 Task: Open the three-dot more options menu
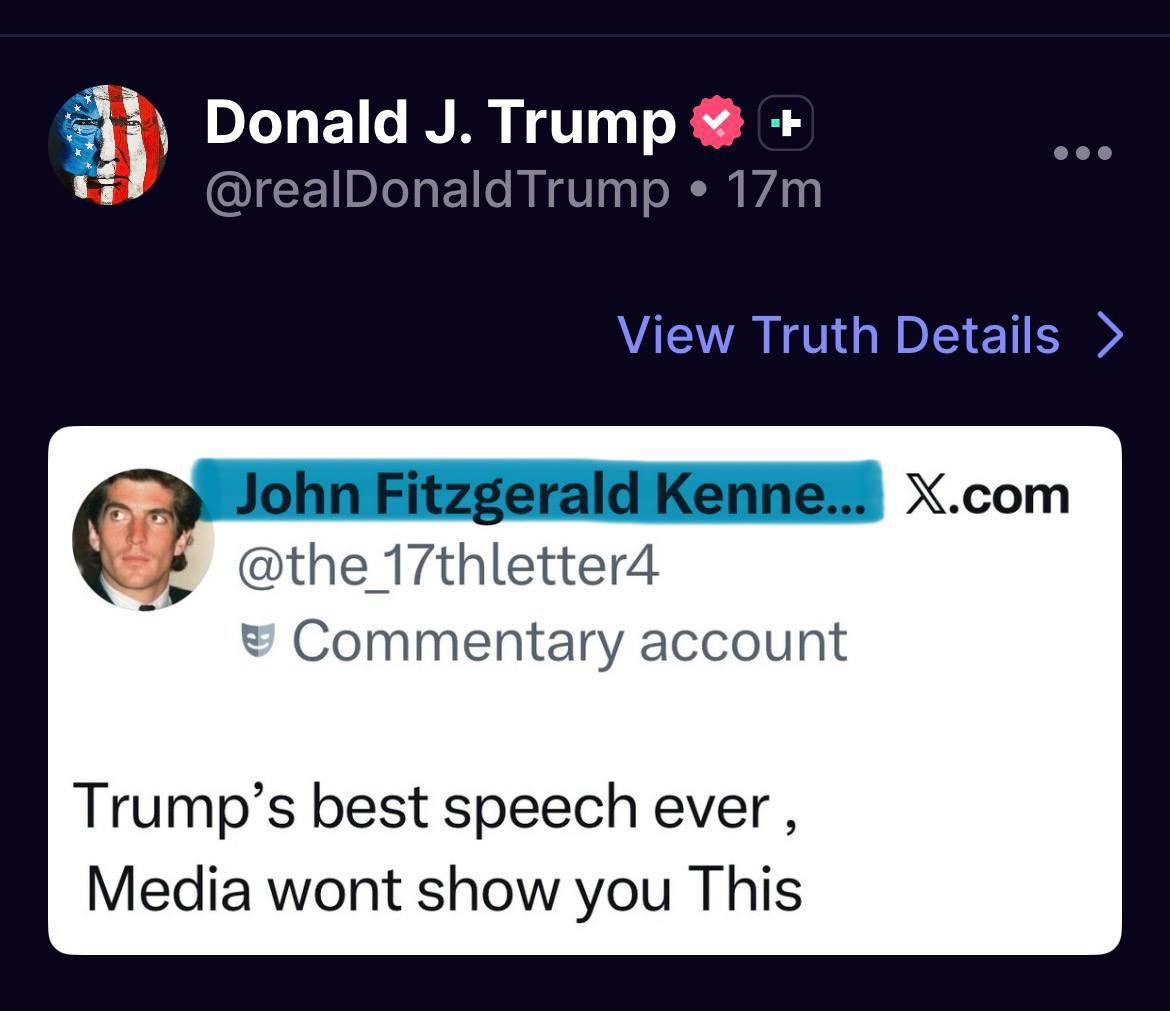point(1083,154)
